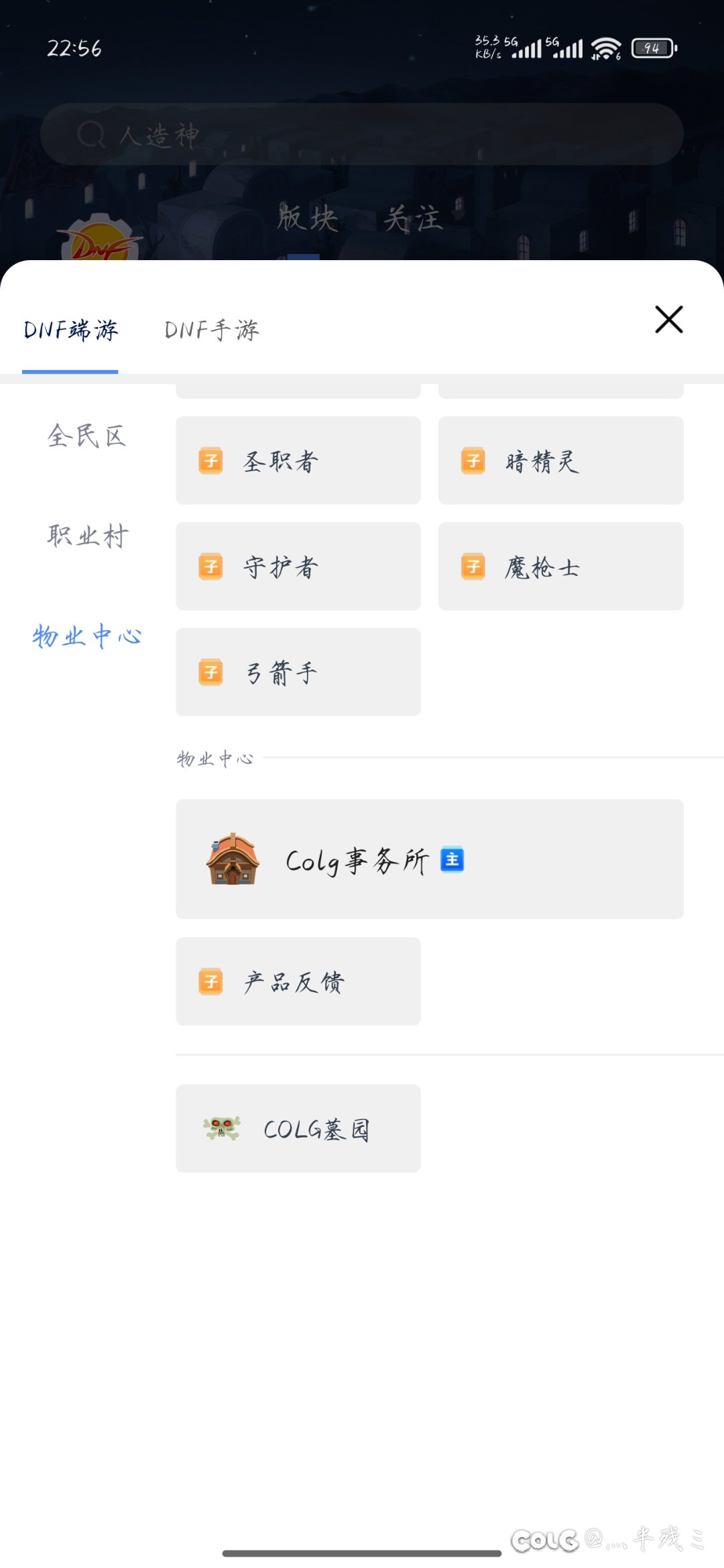The width and height of the screenshot is (724, 1568).
Task: Click the blue 主 badge icon
Action: pyautogui.click(x=452, y=859)
